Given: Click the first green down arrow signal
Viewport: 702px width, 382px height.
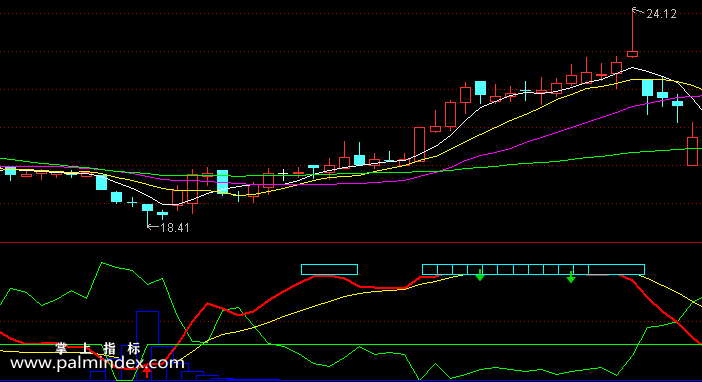Looking at the screenshot, I should (480, 275).
